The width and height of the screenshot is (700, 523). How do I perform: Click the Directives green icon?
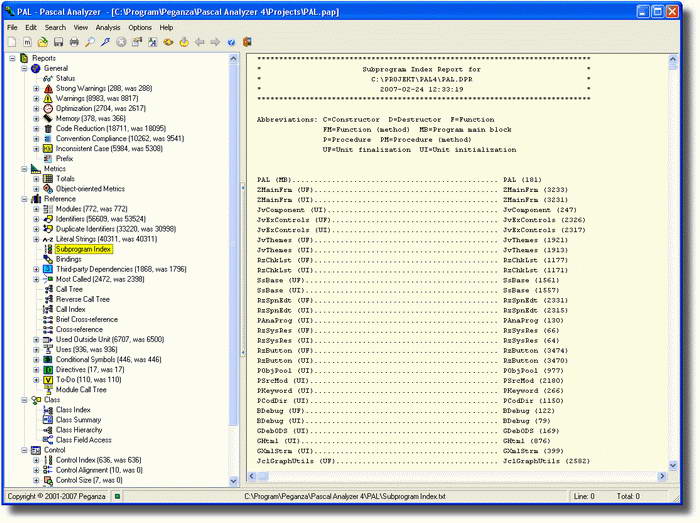tap(48, 369)
